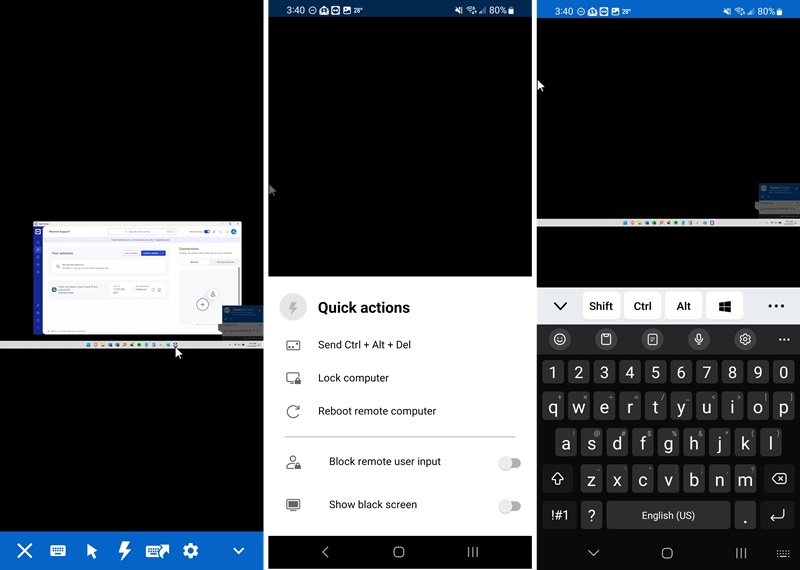Tap recent apps button below keyboard

(x=741, y=553)
